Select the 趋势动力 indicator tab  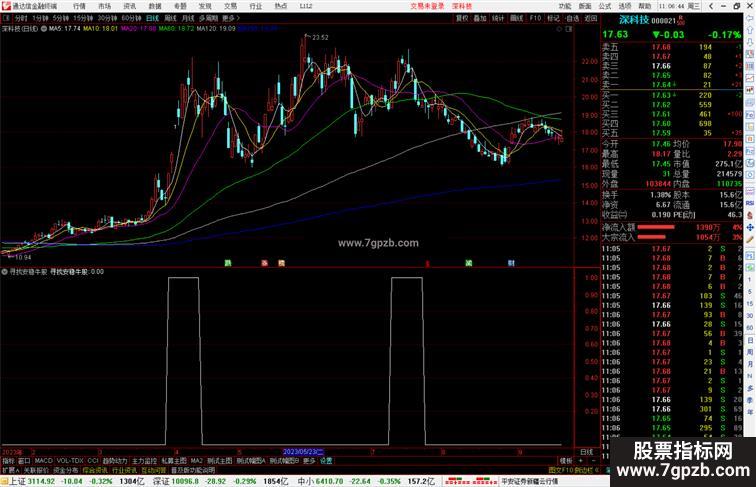[x=115, y=461]
